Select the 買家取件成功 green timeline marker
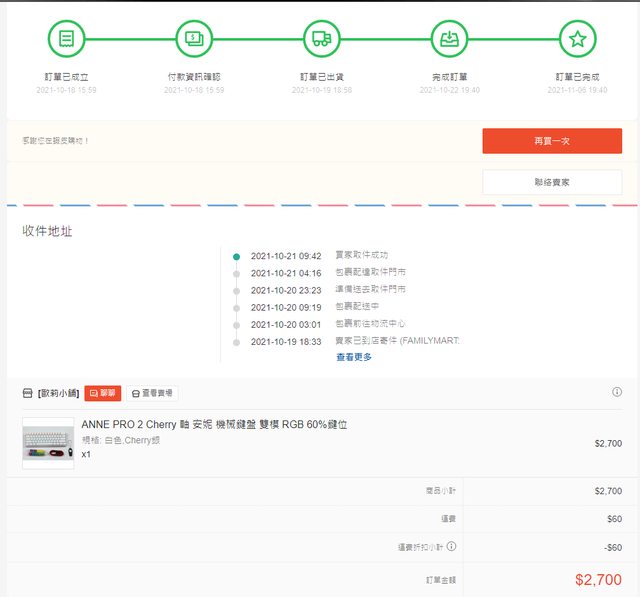The width and height of the screenshot is (640, 597). [x=236, y=256]
